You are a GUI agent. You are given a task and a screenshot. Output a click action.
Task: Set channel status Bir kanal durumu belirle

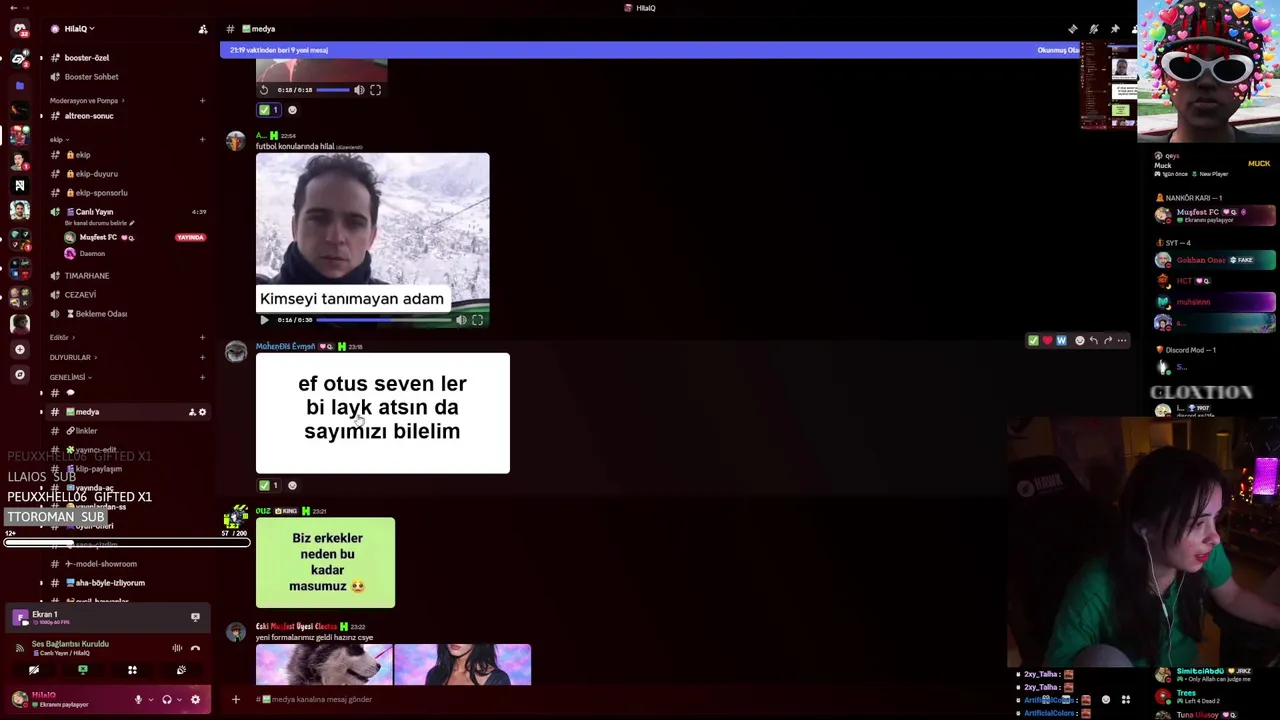(98, 223)
